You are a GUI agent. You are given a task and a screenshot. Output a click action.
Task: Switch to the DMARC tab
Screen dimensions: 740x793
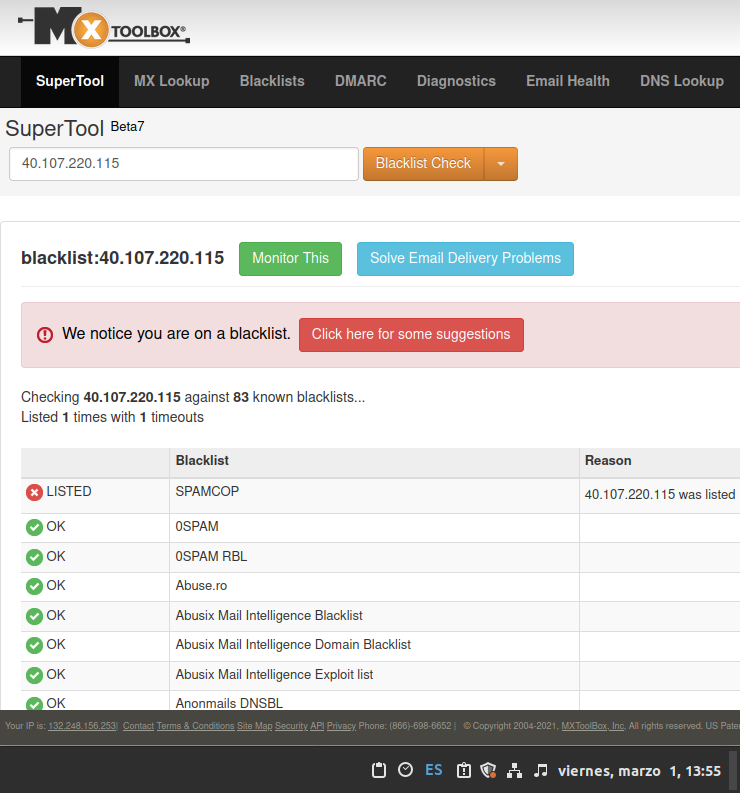(x=361, y=81)
